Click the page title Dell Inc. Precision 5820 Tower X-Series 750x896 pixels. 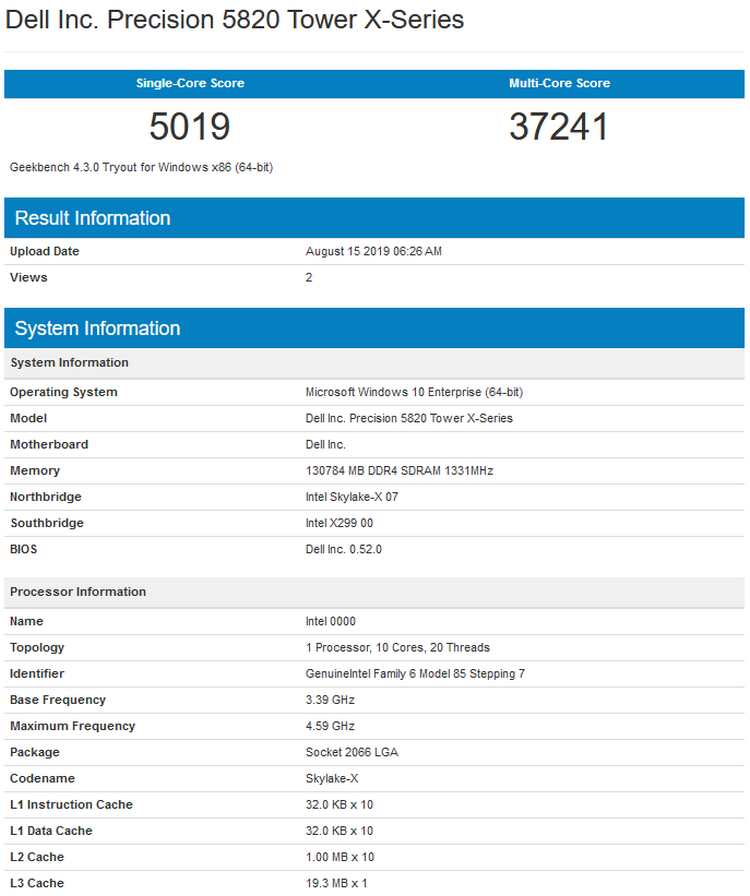point(234,20)
